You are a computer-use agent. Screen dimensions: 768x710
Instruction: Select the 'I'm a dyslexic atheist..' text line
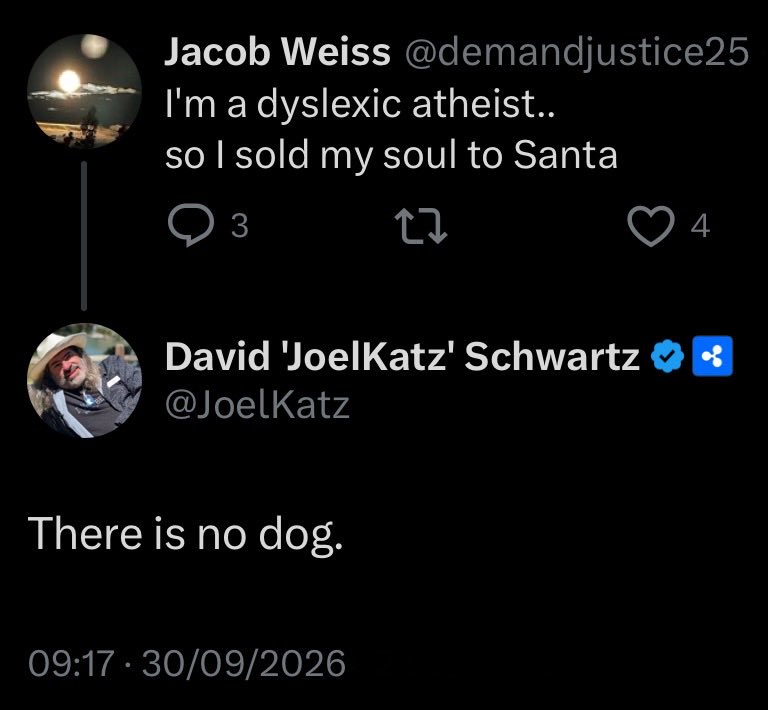[360, 104]
